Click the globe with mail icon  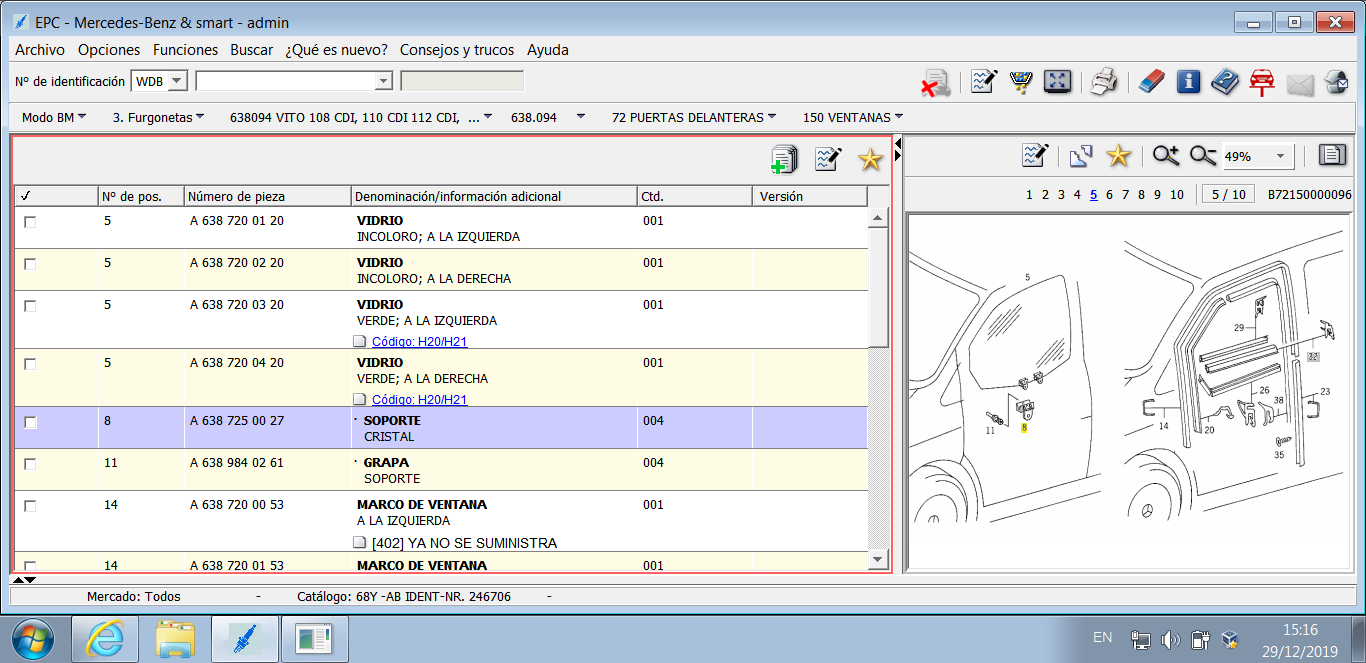[1336, 83]
